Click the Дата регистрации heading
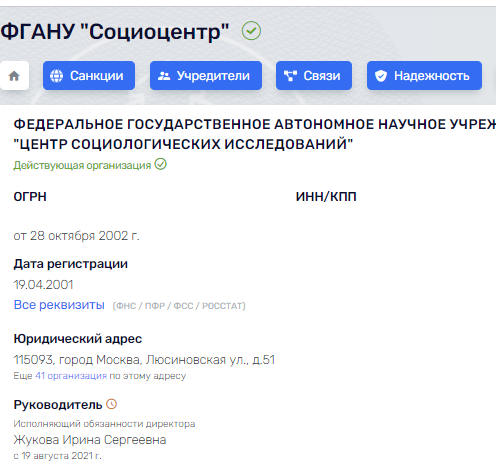 pyautogui.click(x=70, y=264)
